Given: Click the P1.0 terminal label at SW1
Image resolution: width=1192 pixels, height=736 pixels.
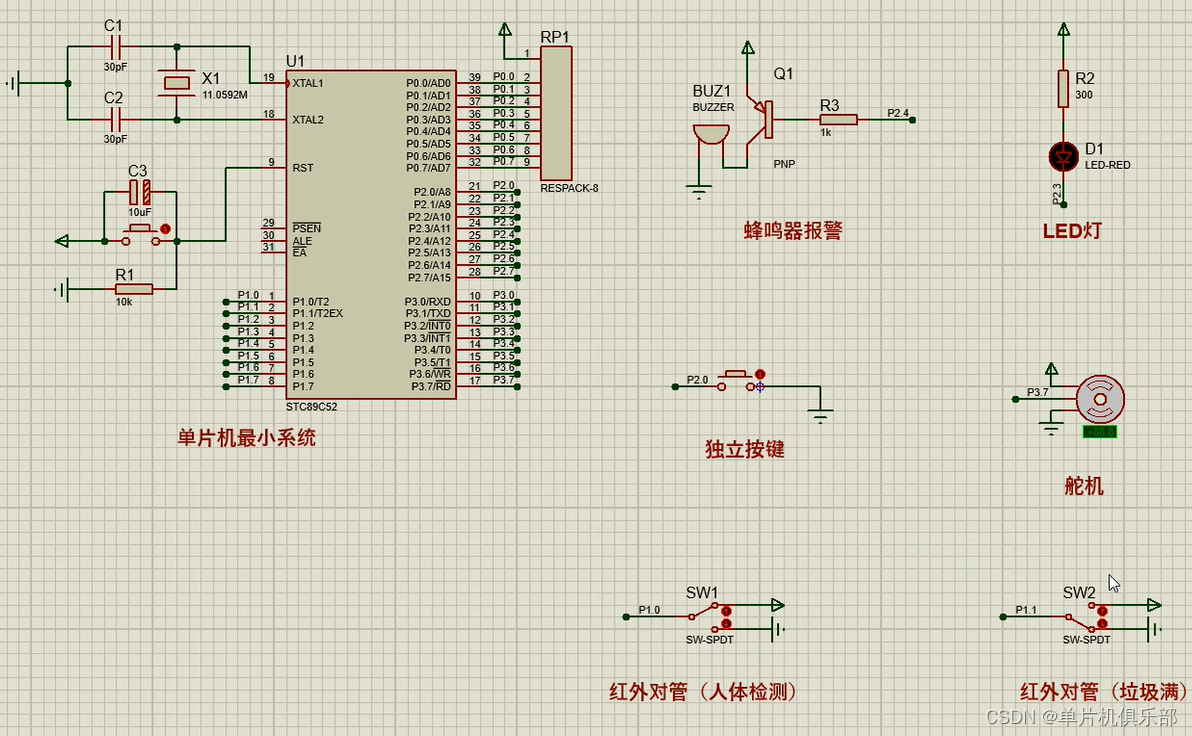Looking at the screenshot, I should point(648,610).
